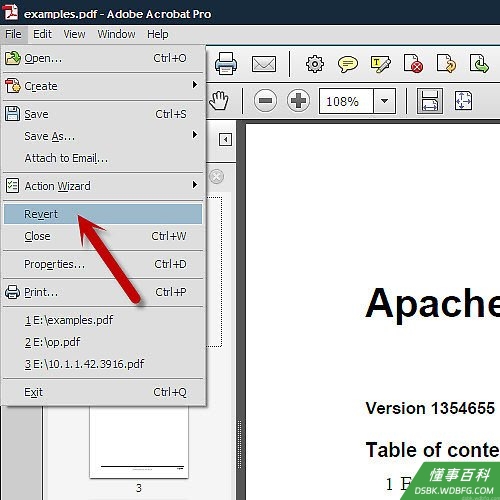Screen dimensions: 500x500
Task: Click the thumbnail label number 3
Action: pos(139,488)
